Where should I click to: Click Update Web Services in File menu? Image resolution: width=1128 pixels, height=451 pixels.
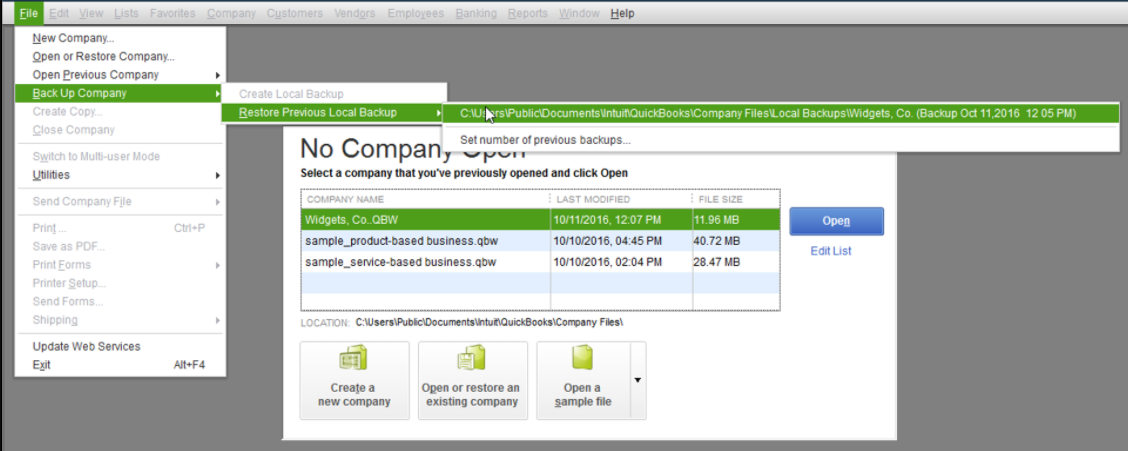tap(120, 347)
